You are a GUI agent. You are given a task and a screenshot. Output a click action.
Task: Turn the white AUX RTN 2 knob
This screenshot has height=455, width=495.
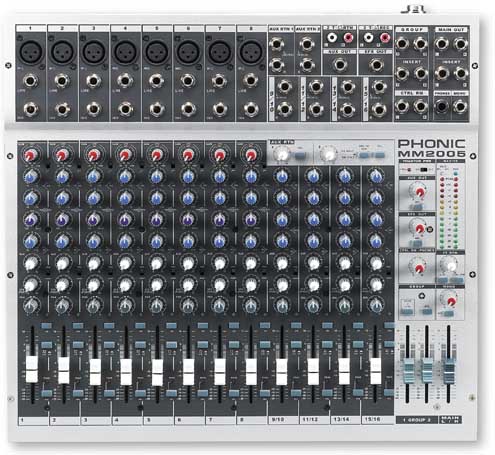coord(329,154)
